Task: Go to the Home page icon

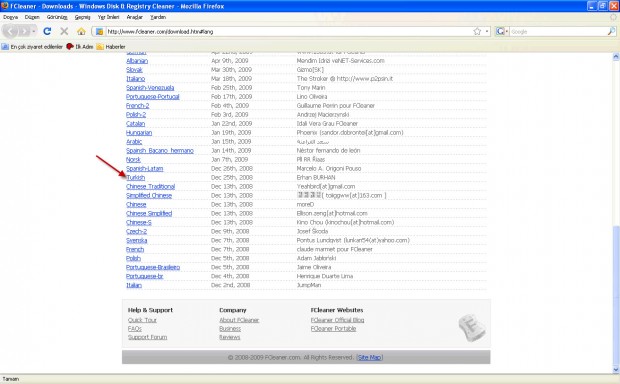Action: tap(81, 31)
